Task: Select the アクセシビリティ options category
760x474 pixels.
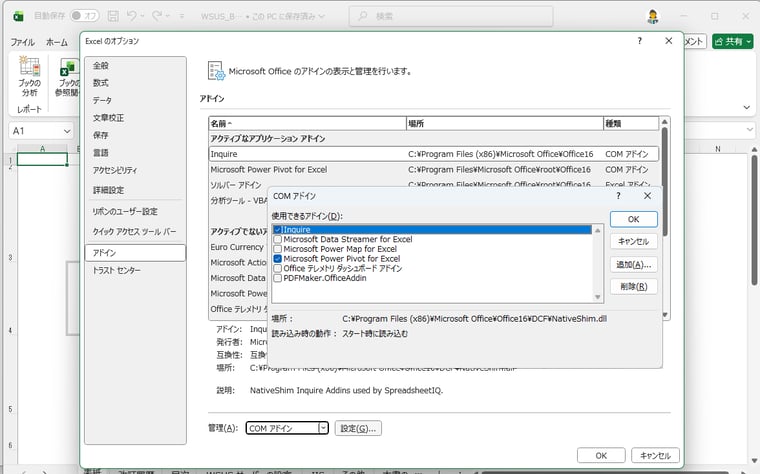Action: coord(135,170)
